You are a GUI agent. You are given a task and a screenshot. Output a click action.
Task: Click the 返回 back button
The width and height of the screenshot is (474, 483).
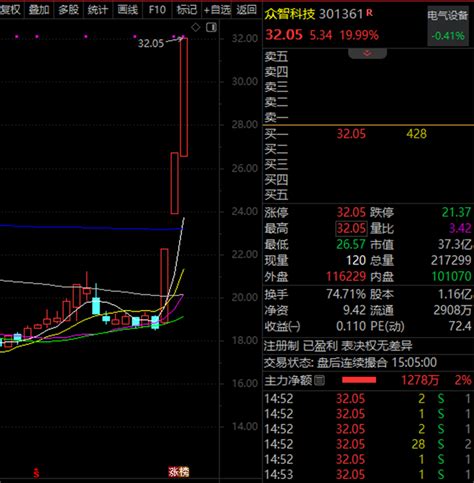point(247,10)
